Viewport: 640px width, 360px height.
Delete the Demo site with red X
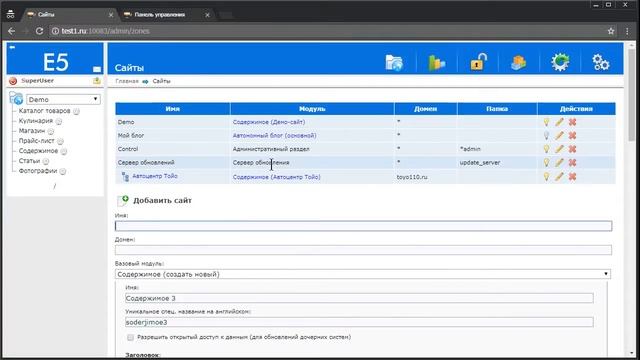(x=572, y=122)
